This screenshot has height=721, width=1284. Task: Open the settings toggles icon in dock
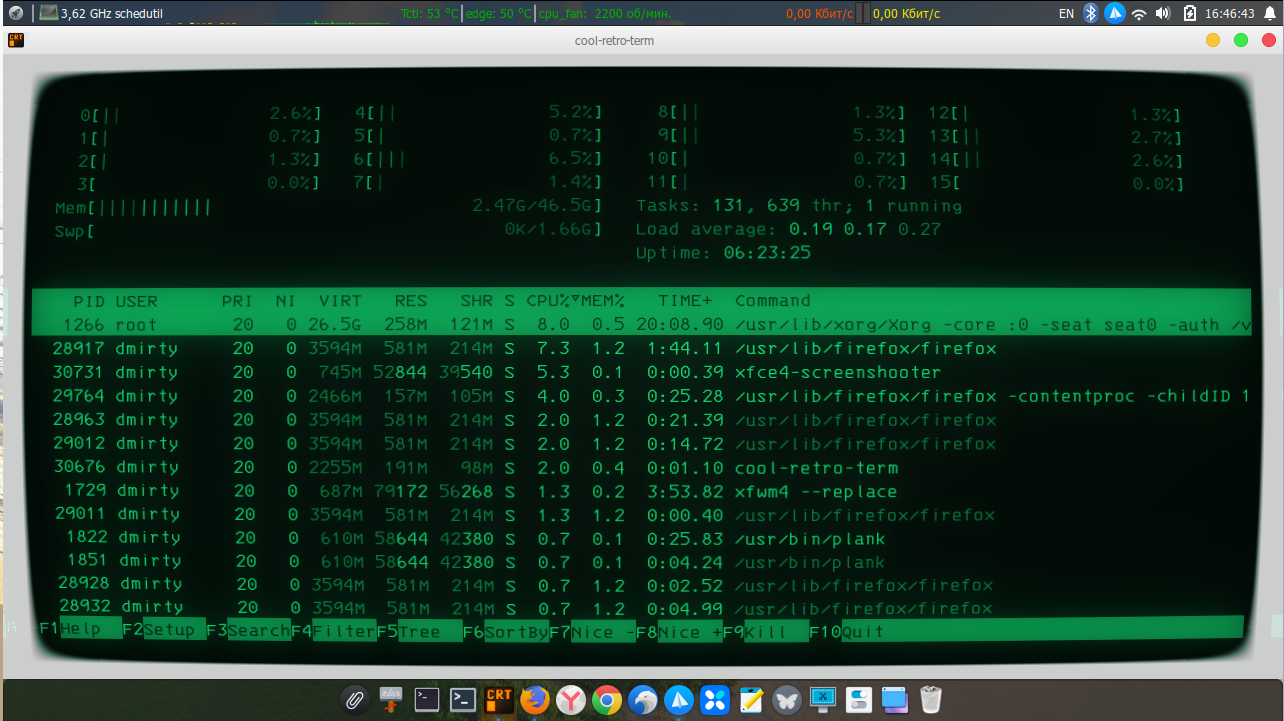tap(859, 699)
